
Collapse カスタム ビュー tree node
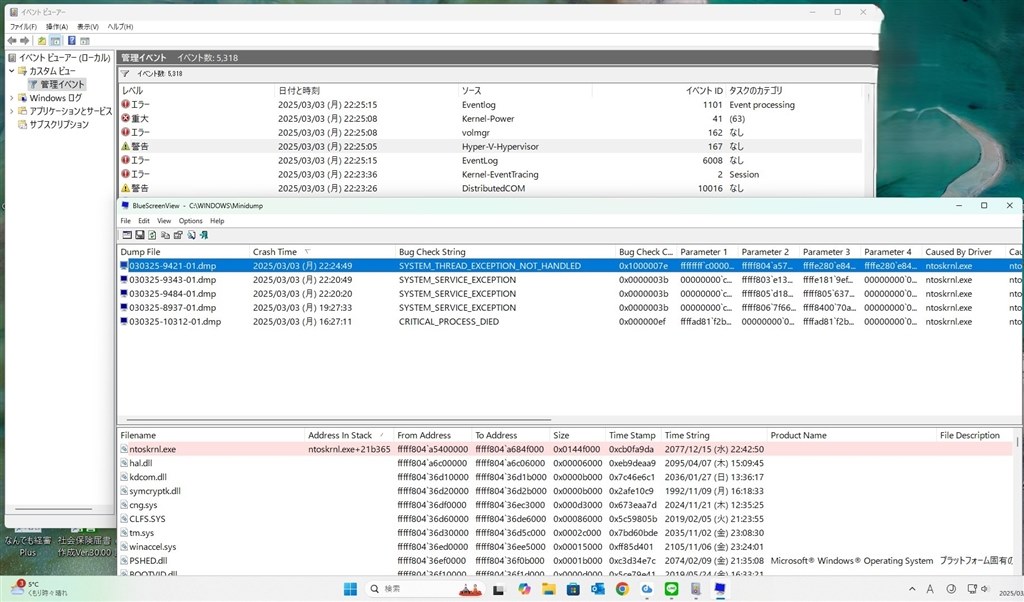[x=12, y=71]
